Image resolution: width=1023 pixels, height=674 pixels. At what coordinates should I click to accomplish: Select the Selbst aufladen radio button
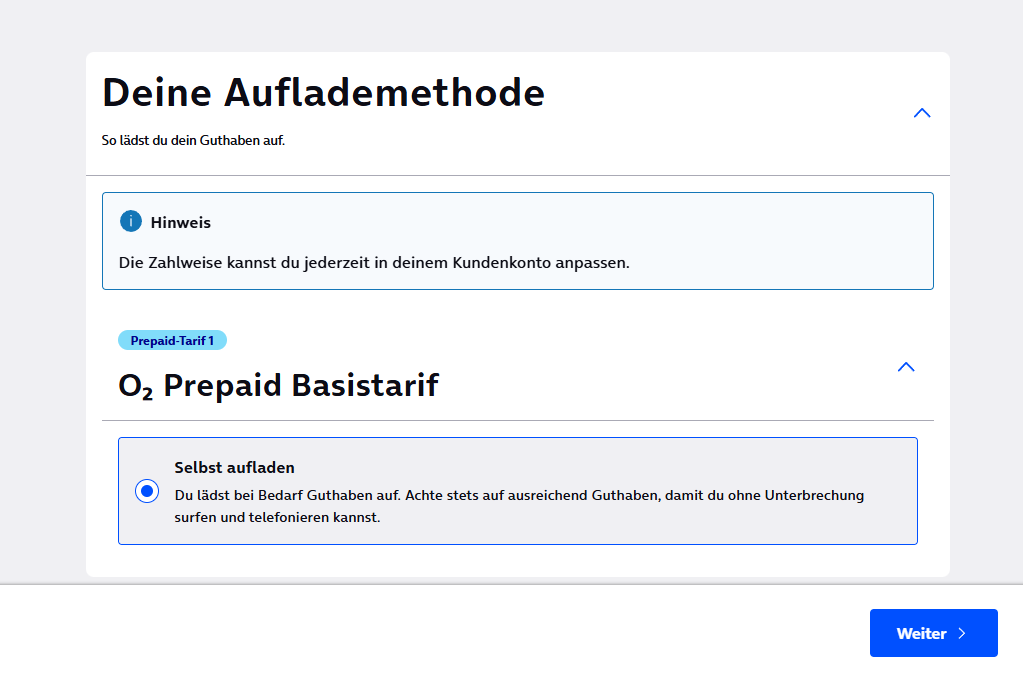click(147, 491)
